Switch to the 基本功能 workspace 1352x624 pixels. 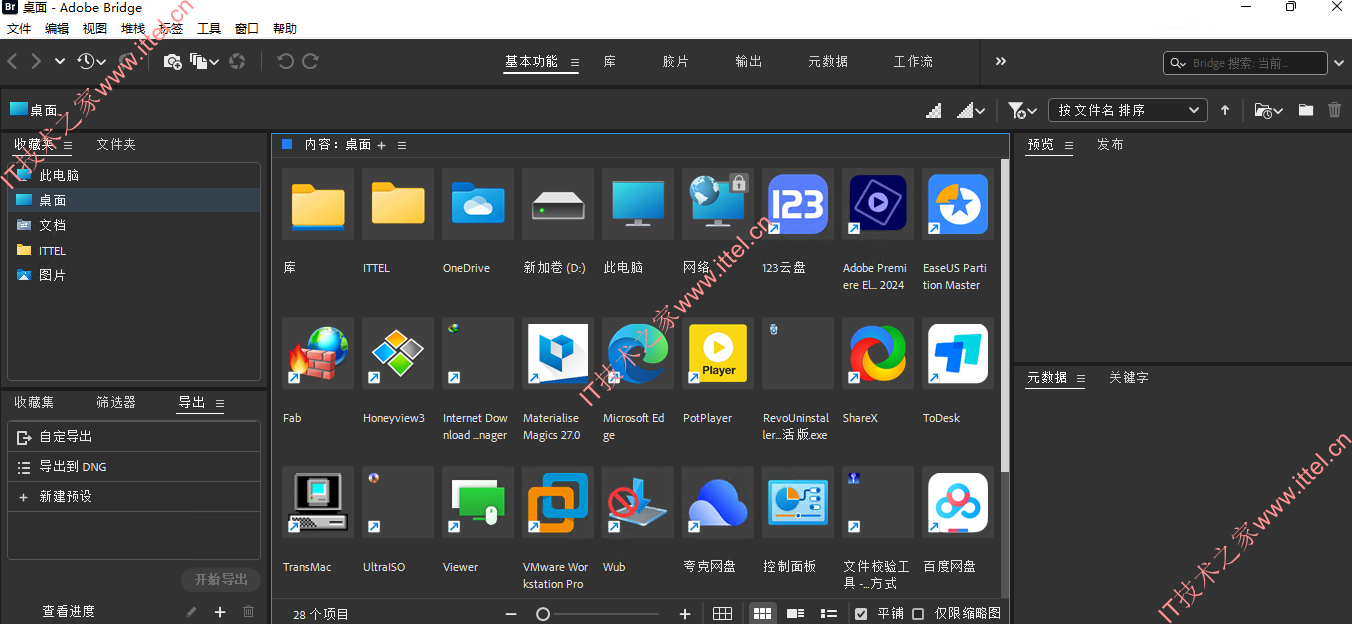pyautogui.click(x=531, y=62)
